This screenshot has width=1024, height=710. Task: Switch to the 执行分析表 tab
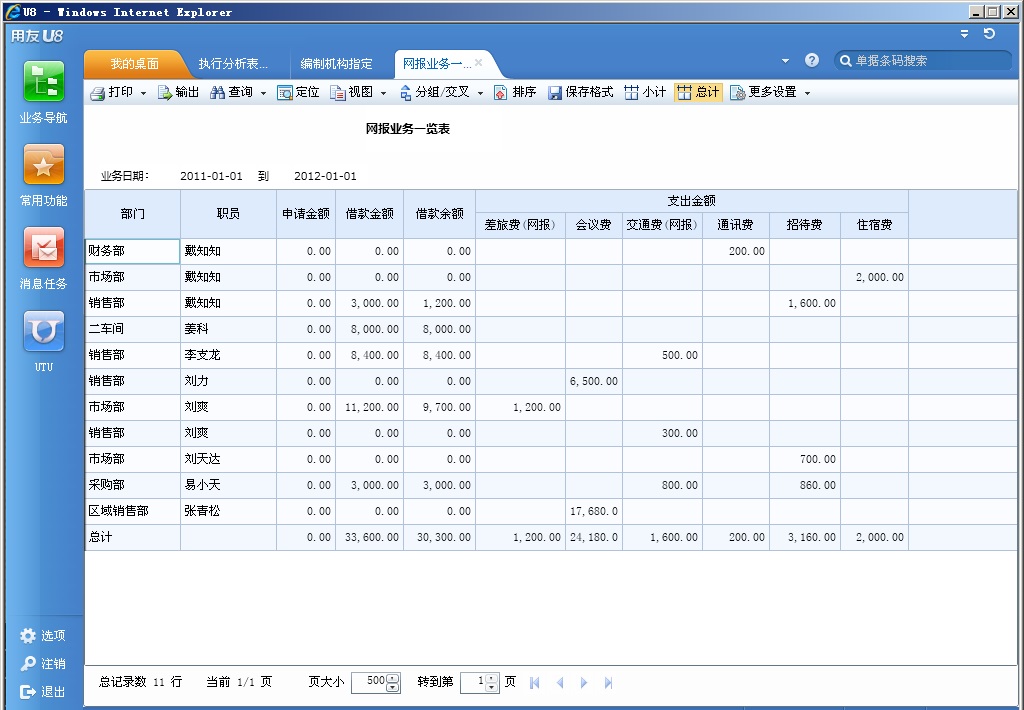[x=233, y=64]
